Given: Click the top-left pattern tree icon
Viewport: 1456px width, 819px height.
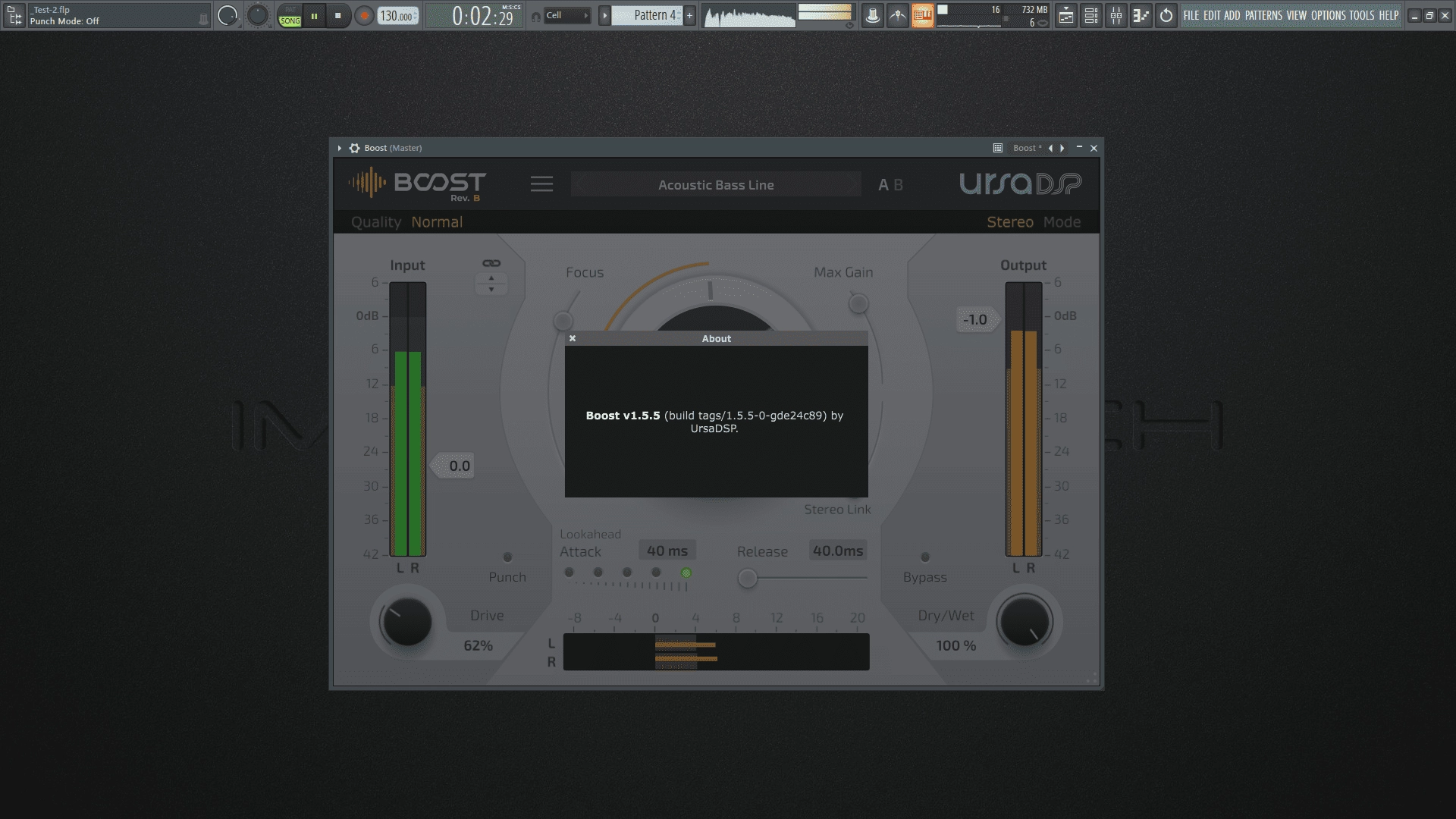Looking at the screenshot, I should click(14, 15).
